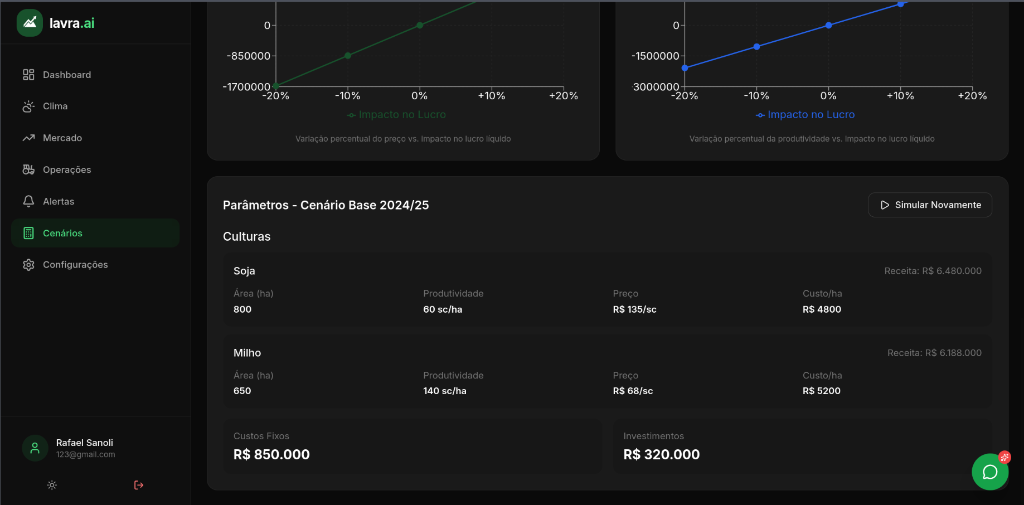
Task: Go to Mercado menu item
Action: 62,138
